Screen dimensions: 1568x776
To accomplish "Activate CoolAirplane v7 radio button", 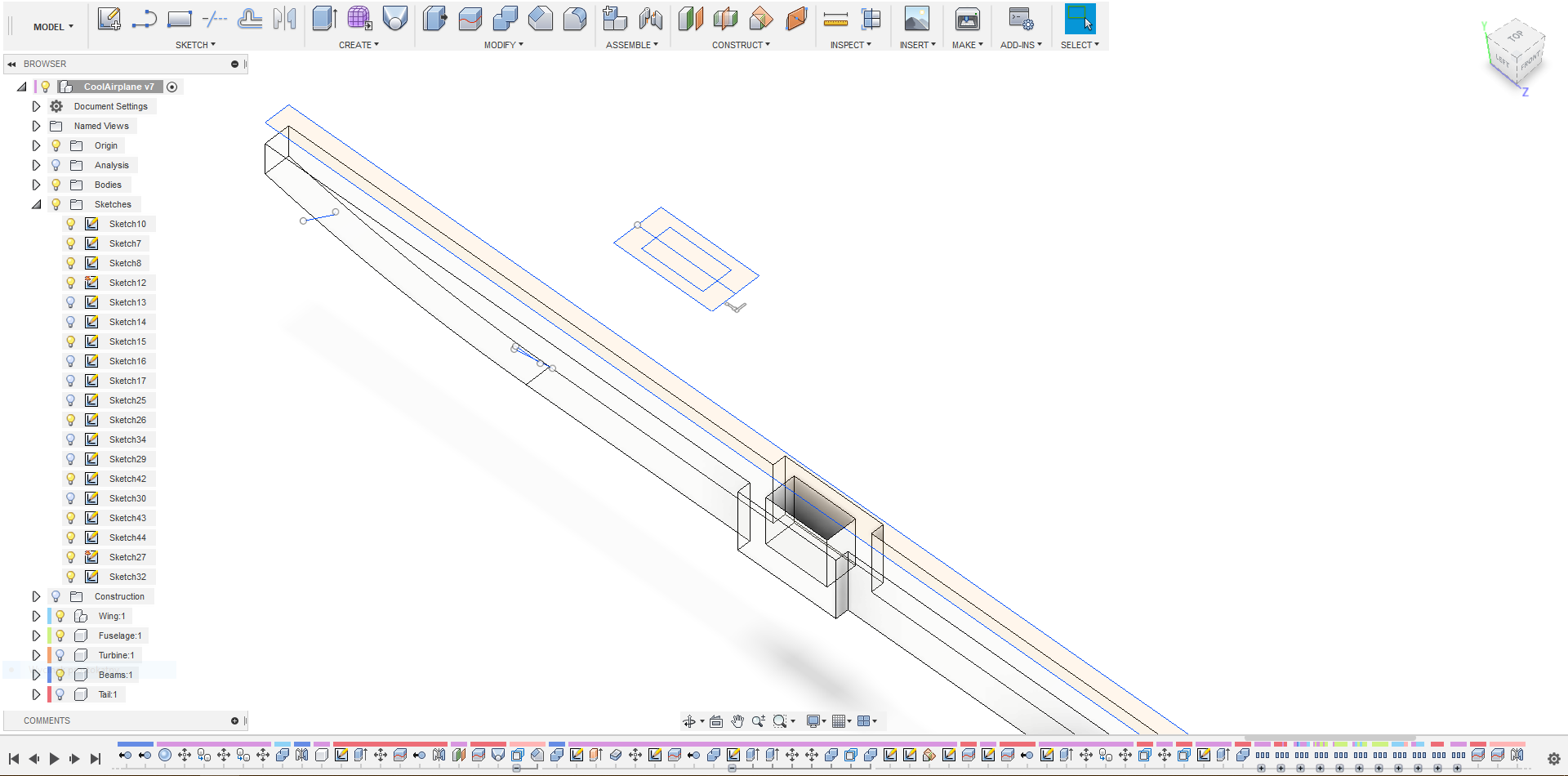I will tap(172, 87).
